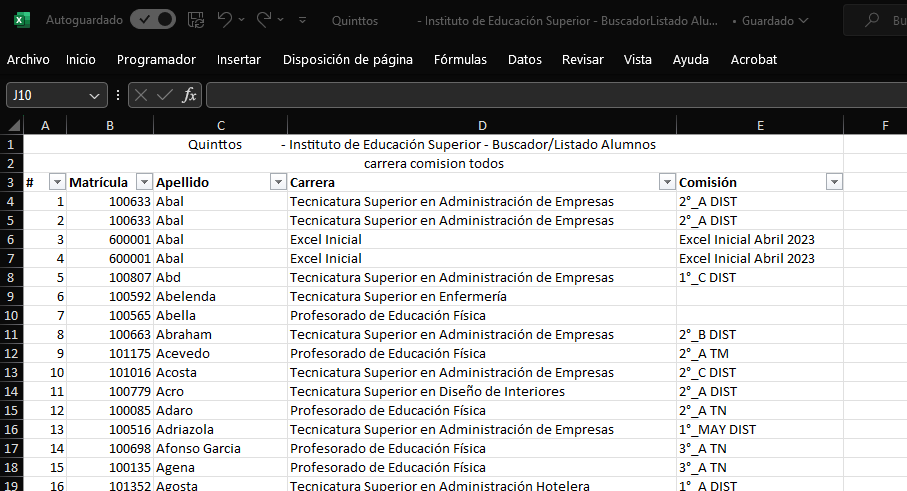The width and height of the screenshot is (907, 491).
Task: Click comisión cell '2°_B DIST'
Action: (x=760, y=334)
